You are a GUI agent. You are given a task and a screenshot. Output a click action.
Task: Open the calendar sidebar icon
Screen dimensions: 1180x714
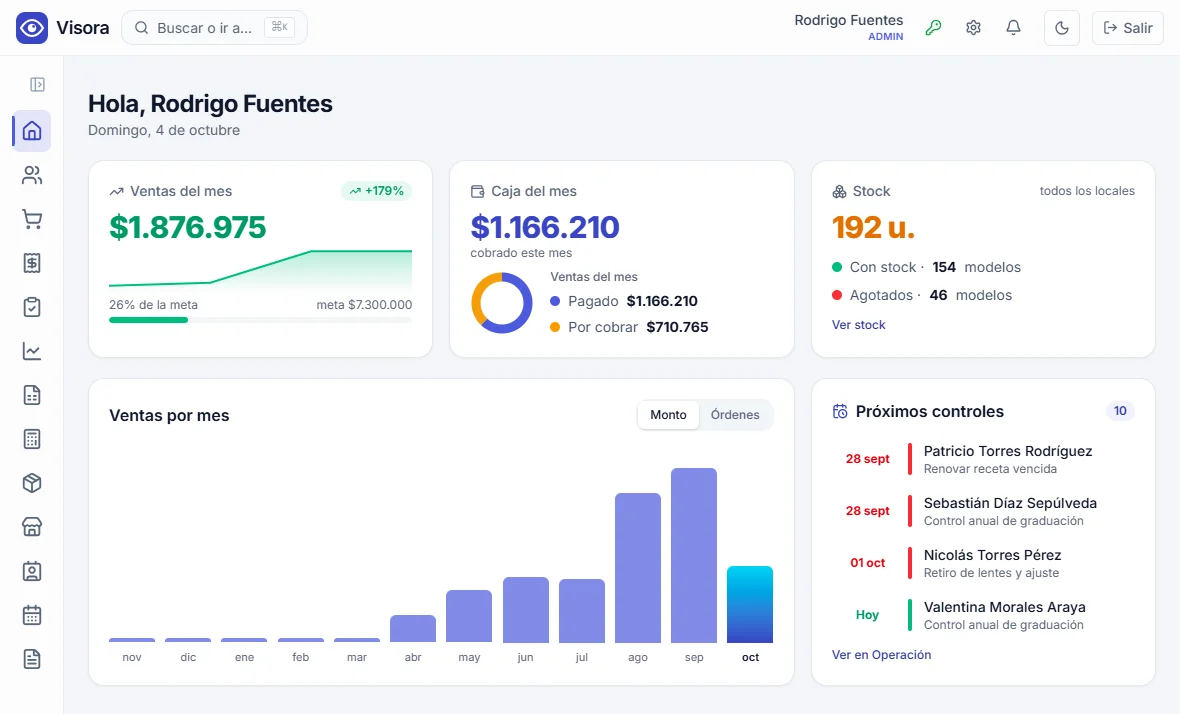(32, 615)
